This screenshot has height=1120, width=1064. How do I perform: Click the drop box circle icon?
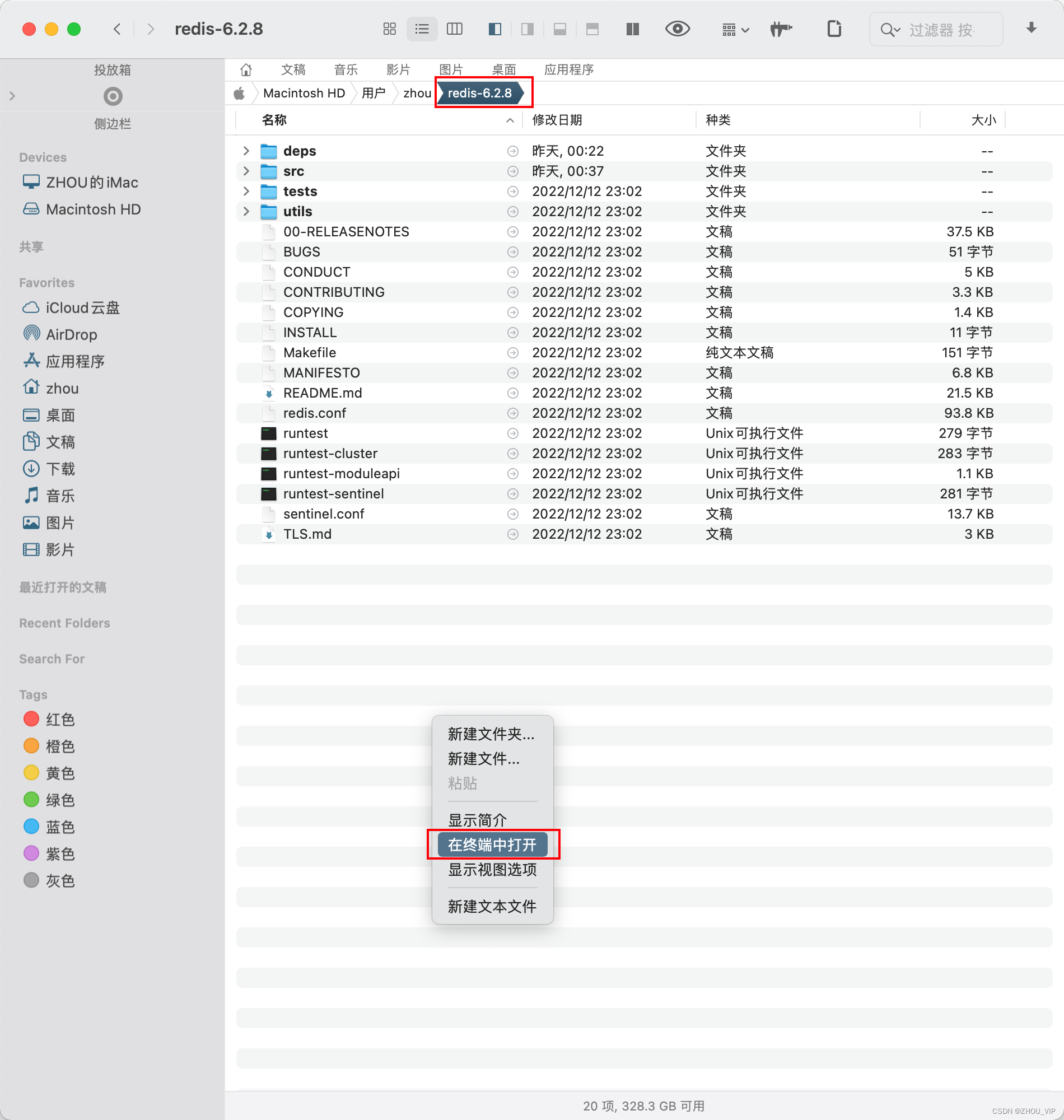coord(113,96)
